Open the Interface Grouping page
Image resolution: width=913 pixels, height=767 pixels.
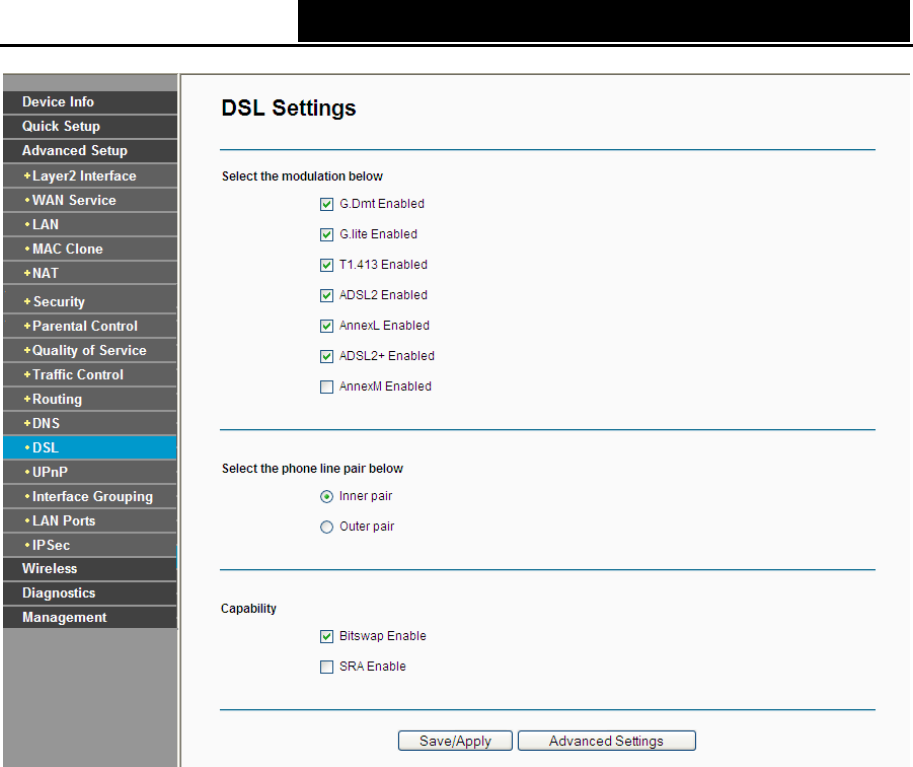point(90,497)
